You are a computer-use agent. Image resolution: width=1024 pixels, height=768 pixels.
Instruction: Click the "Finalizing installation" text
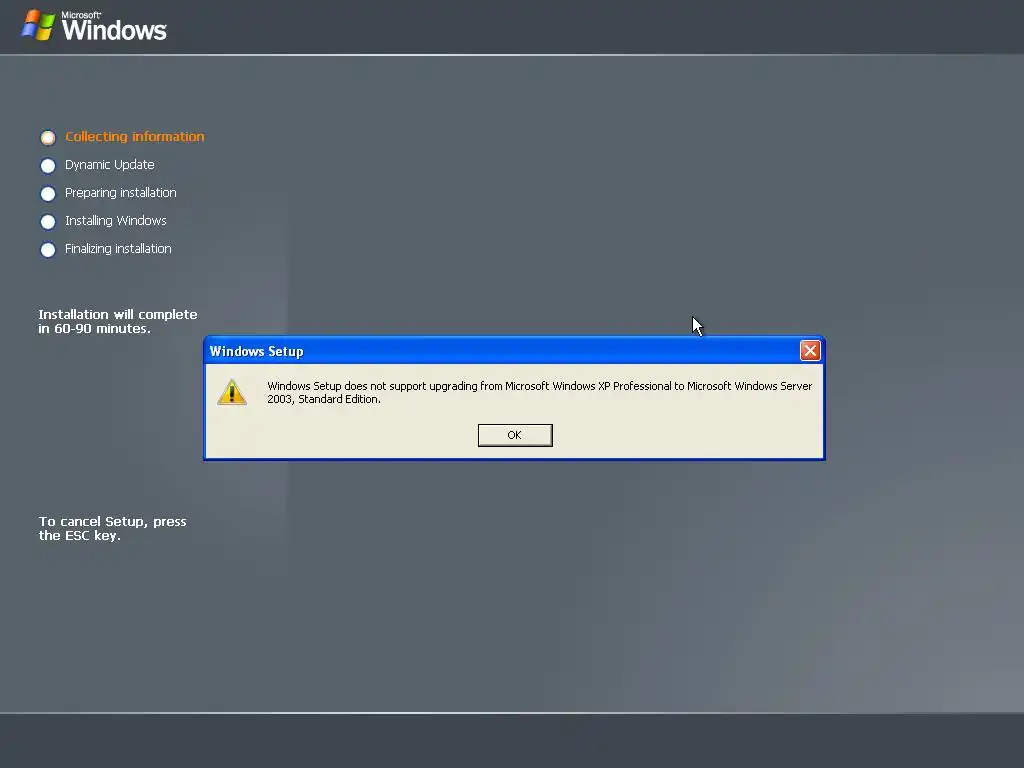[x=118, y=249]
